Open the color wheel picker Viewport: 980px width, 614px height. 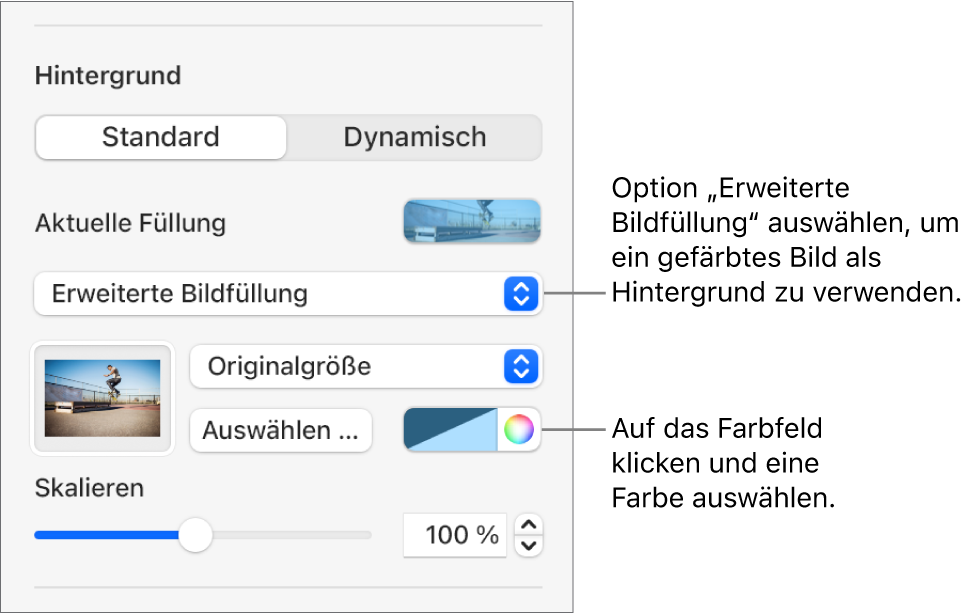pos(518,430)
